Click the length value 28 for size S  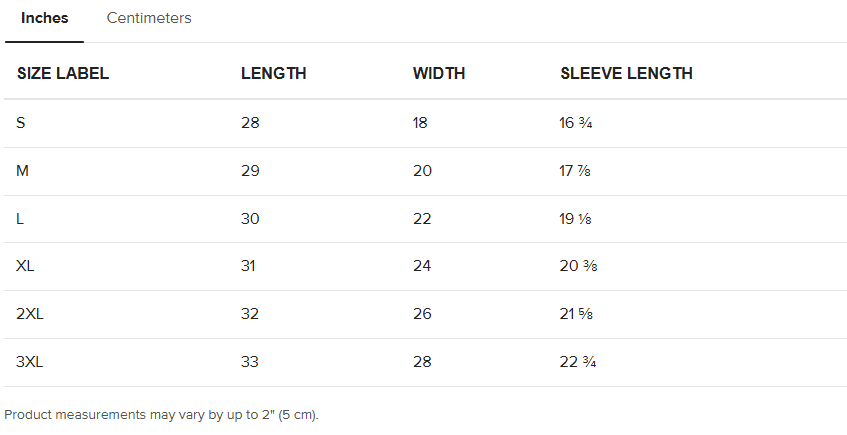[x=250, y=123]
